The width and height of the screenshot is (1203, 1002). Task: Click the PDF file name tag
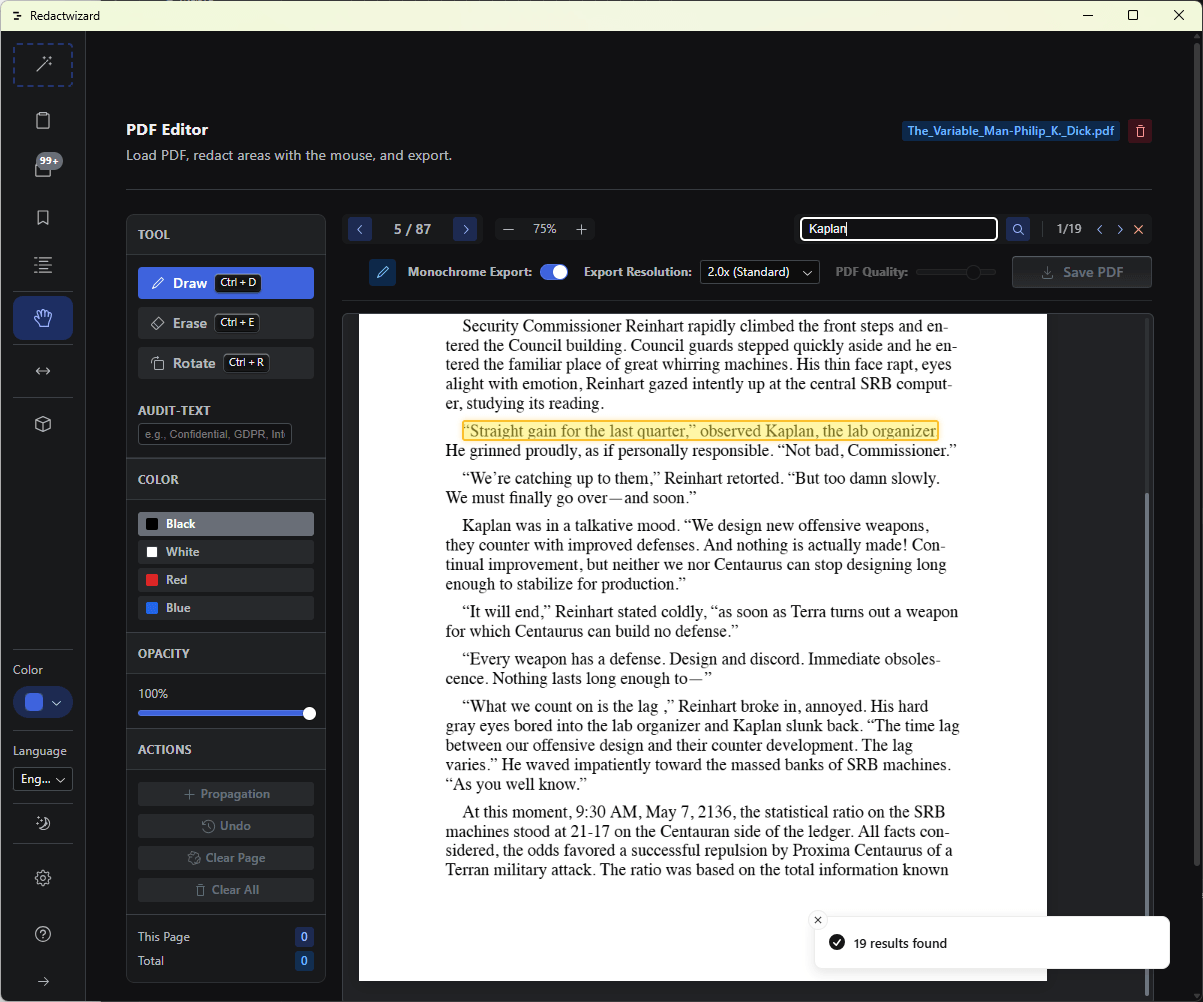click(x=1011, y=131)
